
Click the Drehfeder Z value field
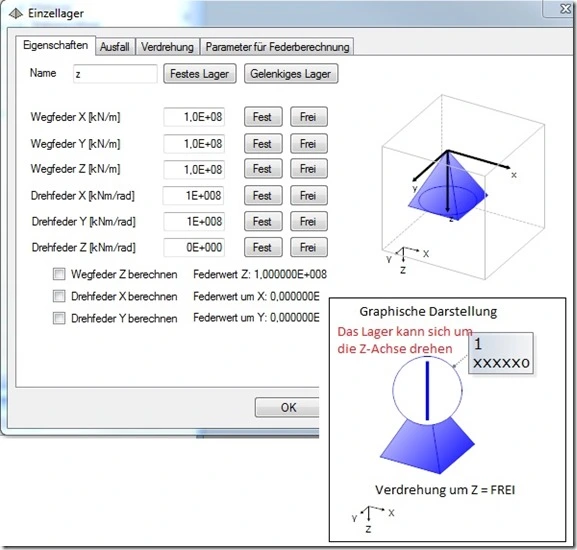click(194, 247)
